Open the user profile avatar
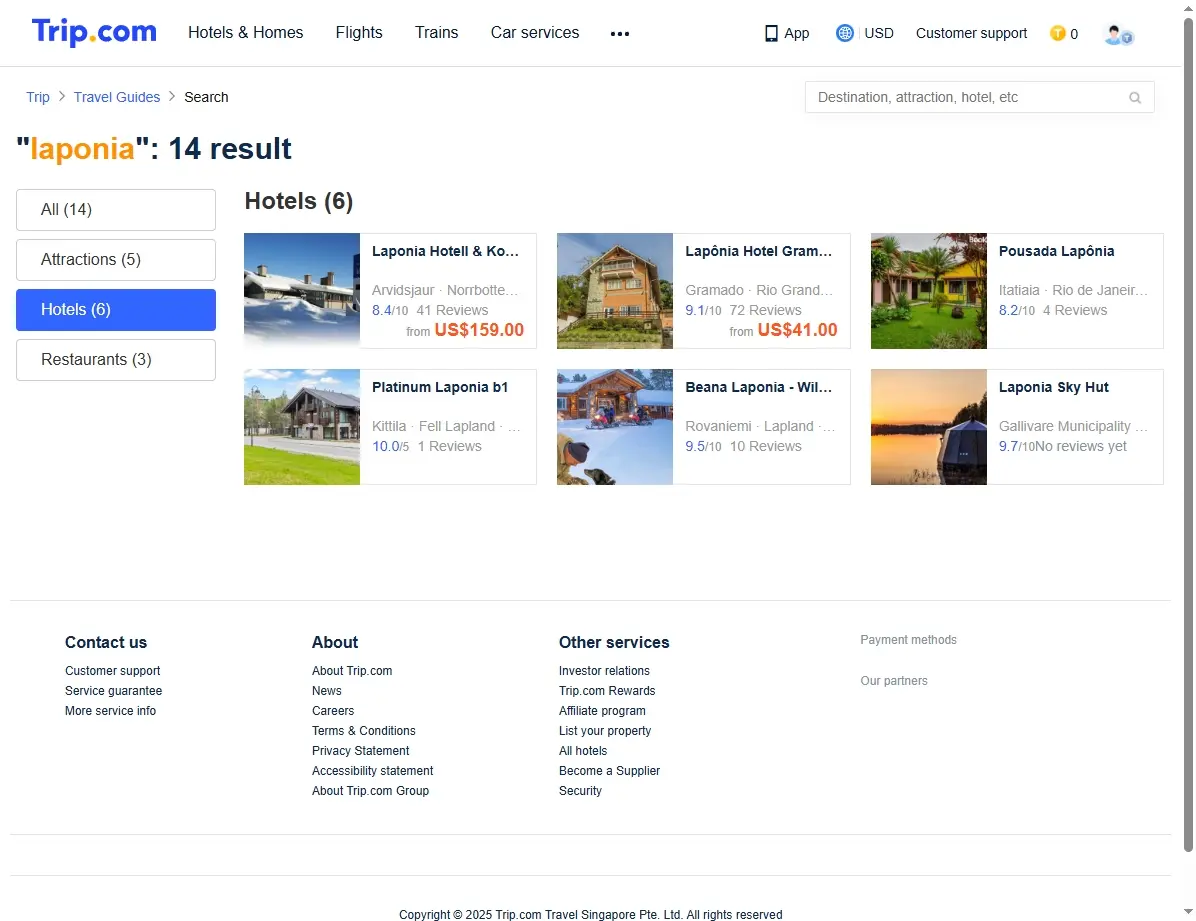 [1118, 34]
